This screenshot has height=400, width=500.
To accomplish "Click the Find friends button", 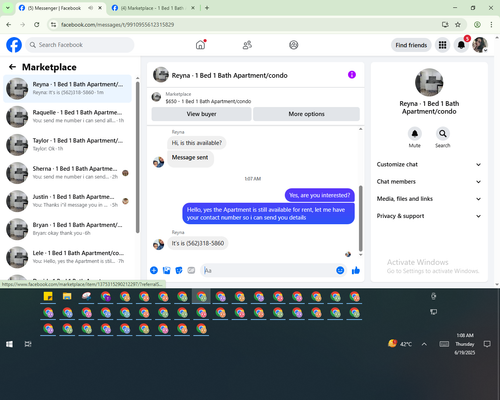I will (411, 45).
